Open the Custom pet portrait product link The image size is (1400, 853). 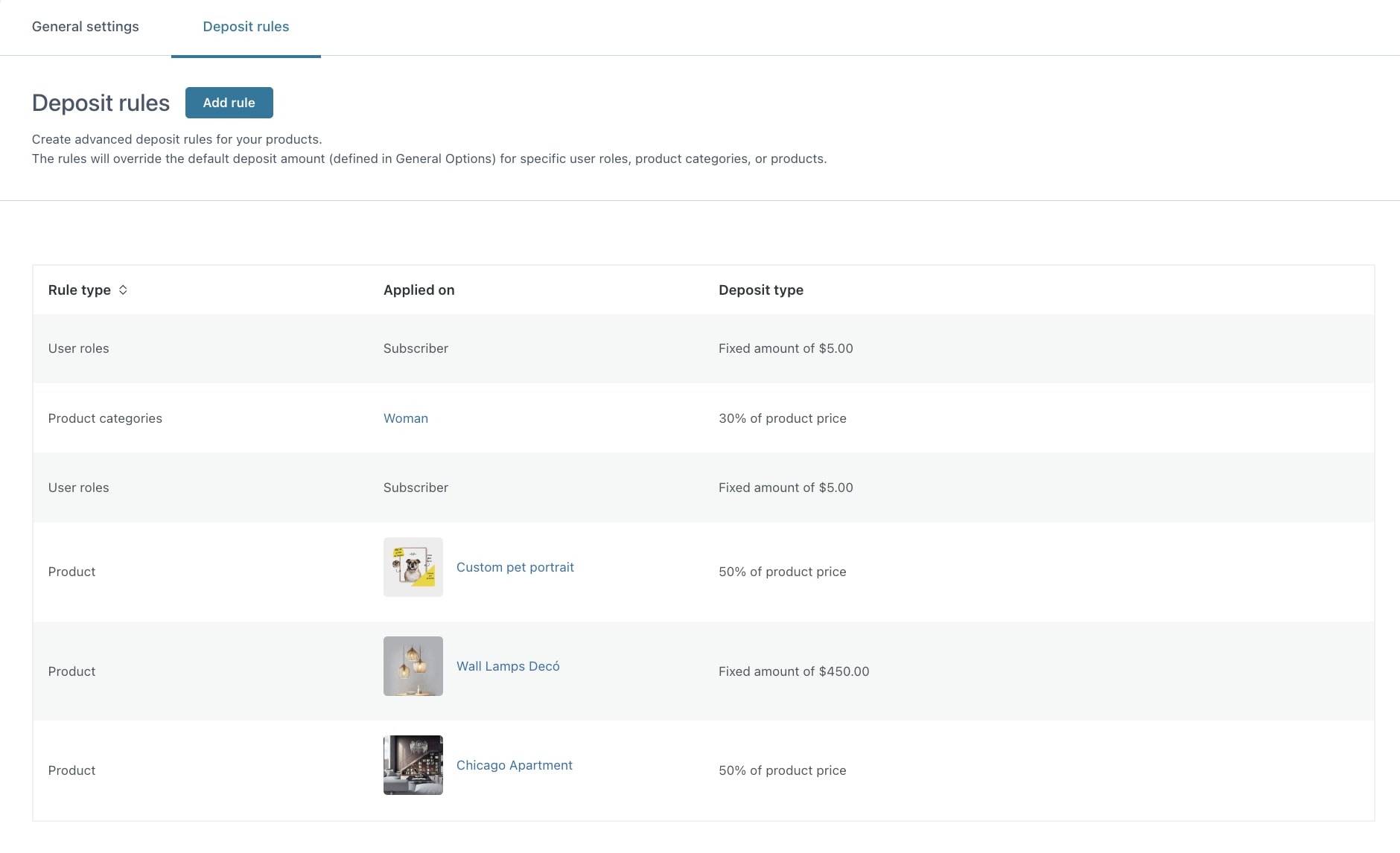[x=515, y=567]
